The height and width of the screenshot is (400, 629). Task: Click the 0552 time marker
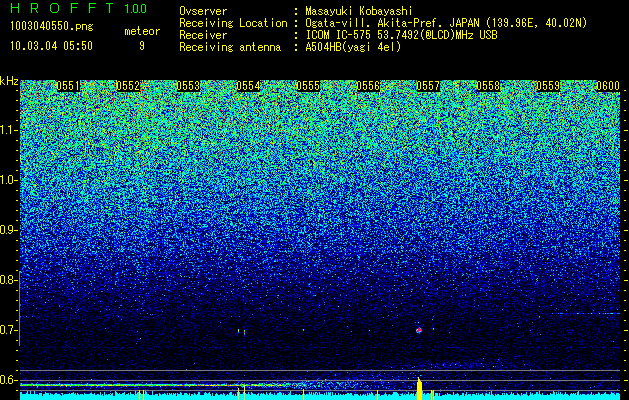pos(128,86)
